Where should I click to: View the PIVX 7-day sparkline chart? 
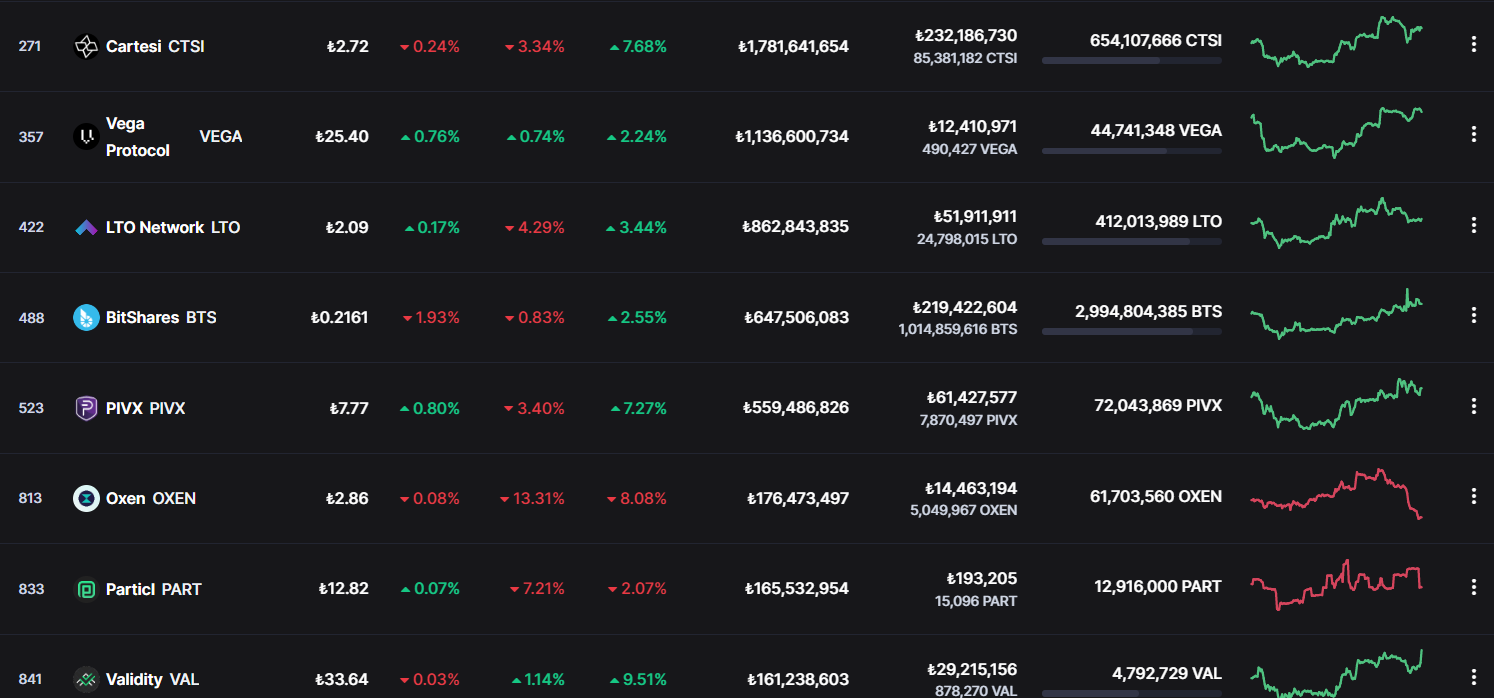pos(1336,404)
